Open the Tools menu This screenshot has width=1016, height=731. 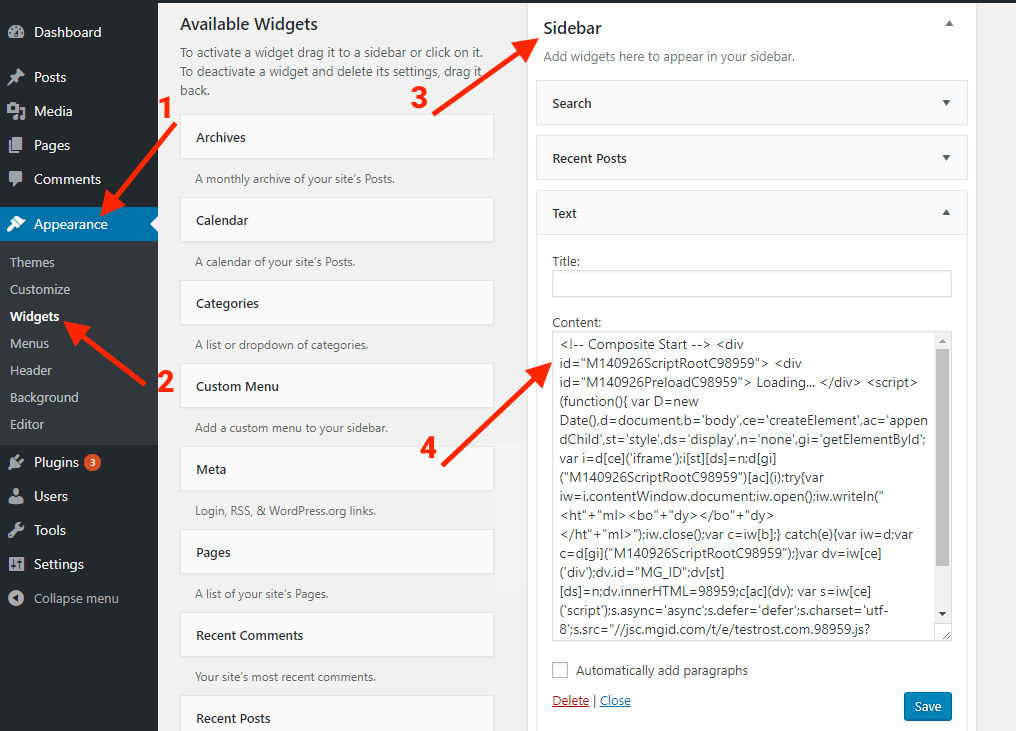click(50, 530)
